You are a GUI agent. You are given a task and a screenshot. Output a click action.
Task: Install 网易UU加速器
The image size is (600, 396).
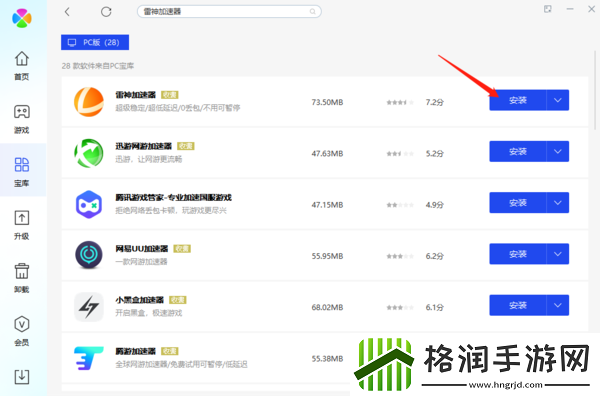(x=518, y=254)
